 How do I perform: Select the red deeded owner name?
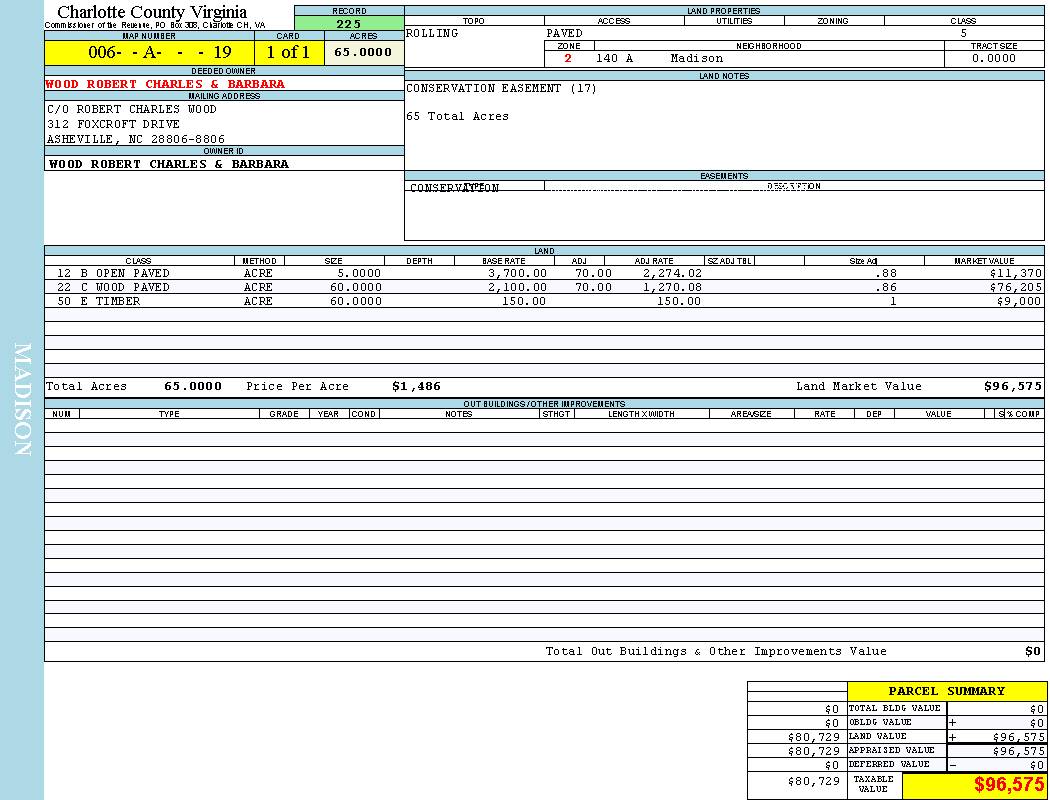(x=166, y=84)
